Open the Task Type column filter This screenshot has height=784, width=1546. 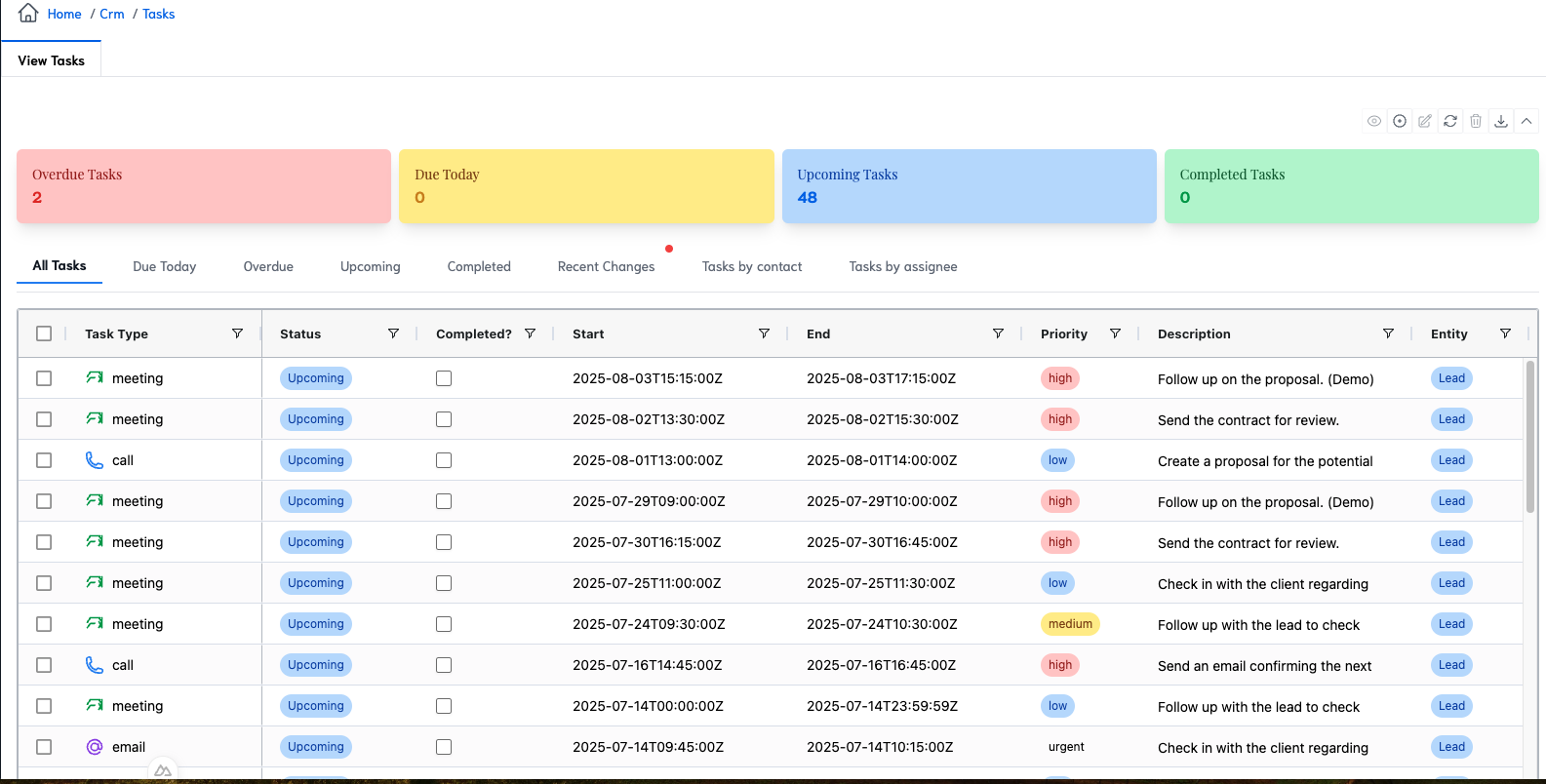coord(237,333)
